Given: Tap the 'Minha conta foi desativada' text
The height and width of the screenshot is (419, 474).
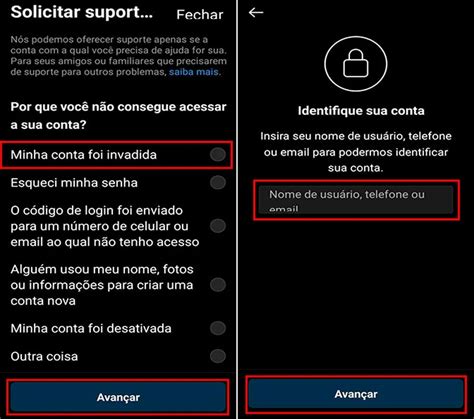Looking at the screenshot, I should click(x=91, y=328).
